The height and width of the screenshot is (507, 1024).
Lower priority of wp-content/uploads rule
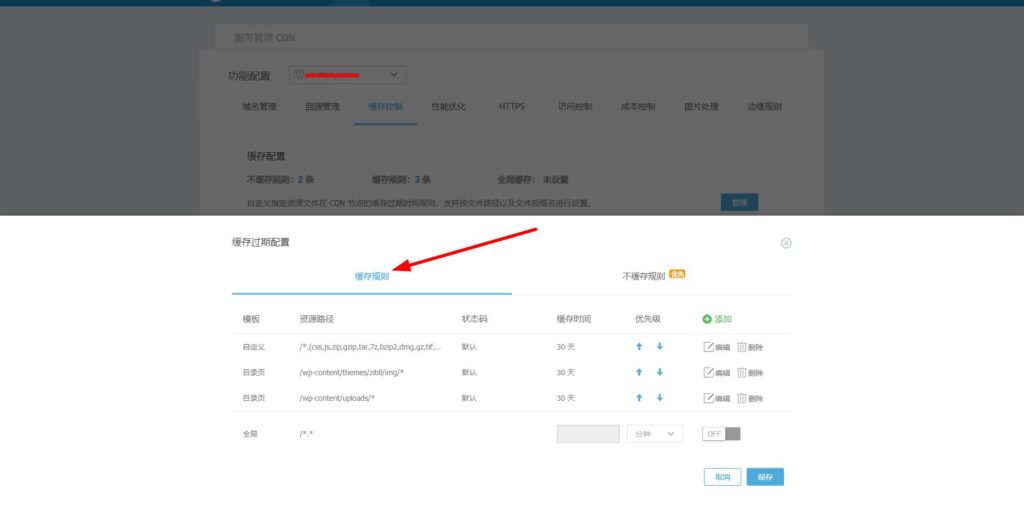(660, 397)
